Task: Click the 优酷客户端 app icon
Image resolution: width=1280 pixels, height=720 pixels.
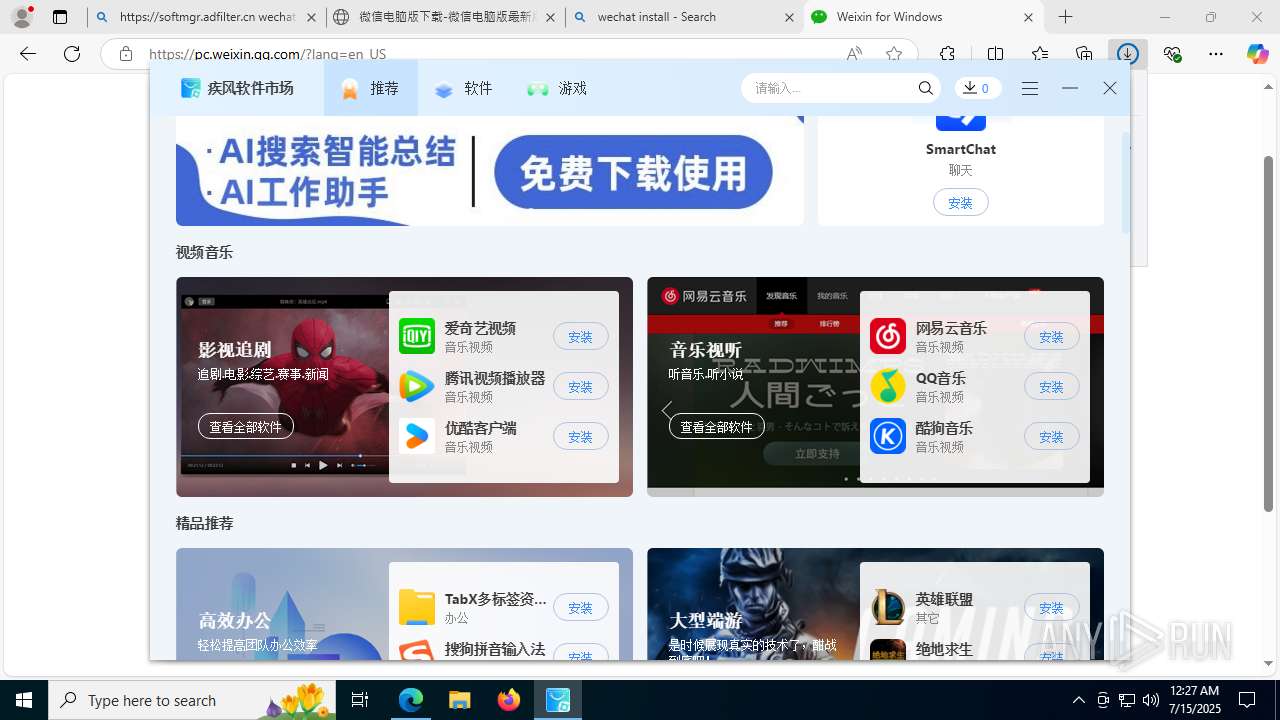Action: [x=416, y=436]
